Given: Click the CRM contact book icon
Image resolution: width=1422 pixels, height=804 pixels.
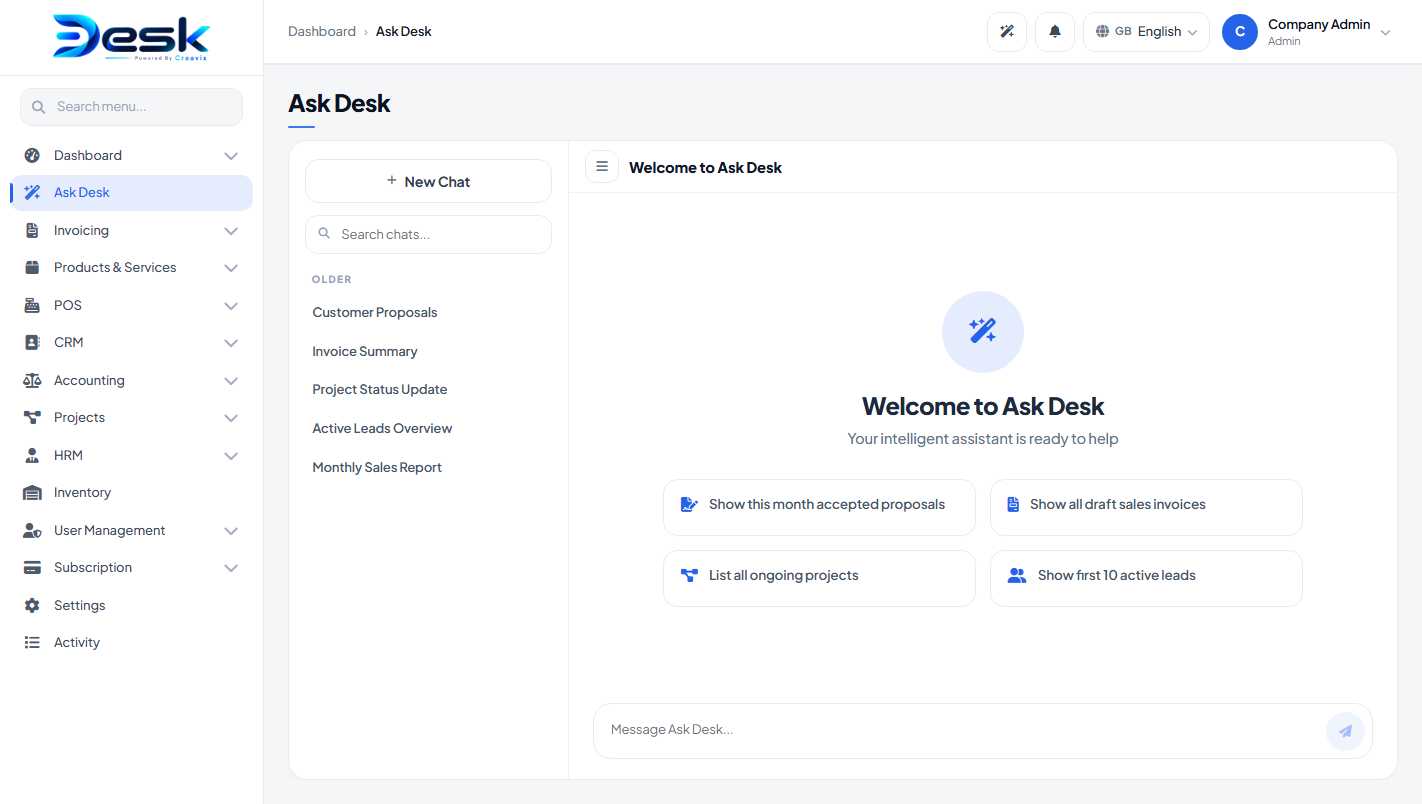Looking at the screenshot, I should 32,343.
